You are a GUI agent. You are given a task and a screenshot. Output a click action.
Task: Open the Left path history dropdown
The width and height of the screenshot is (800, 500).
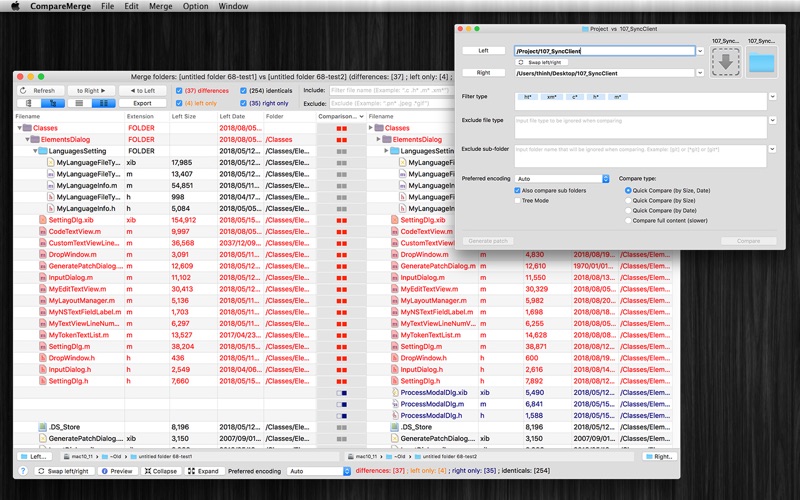point(700,51)
